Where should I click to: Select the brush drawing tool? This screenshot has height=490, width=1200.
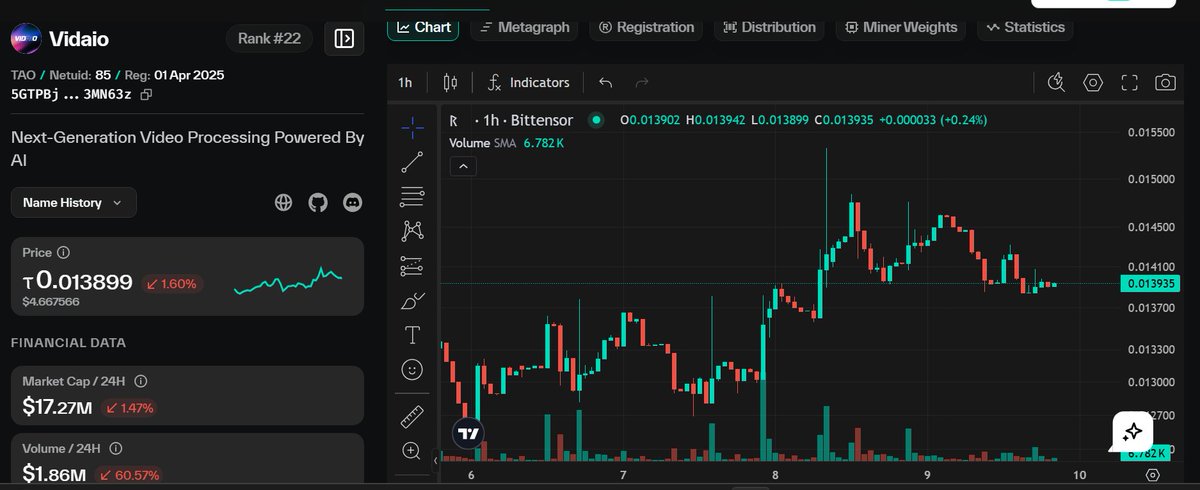click(x=412, y=300)
